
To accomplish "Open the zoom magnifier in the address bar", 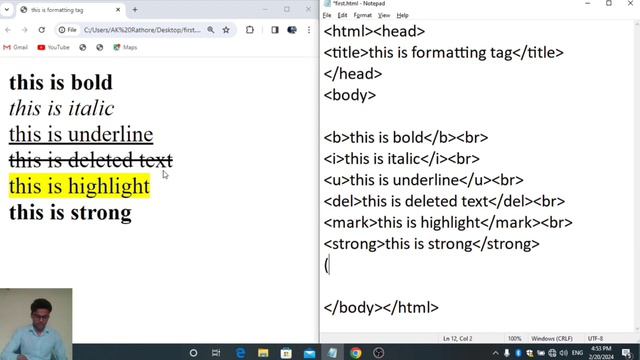I will (211, 30).
